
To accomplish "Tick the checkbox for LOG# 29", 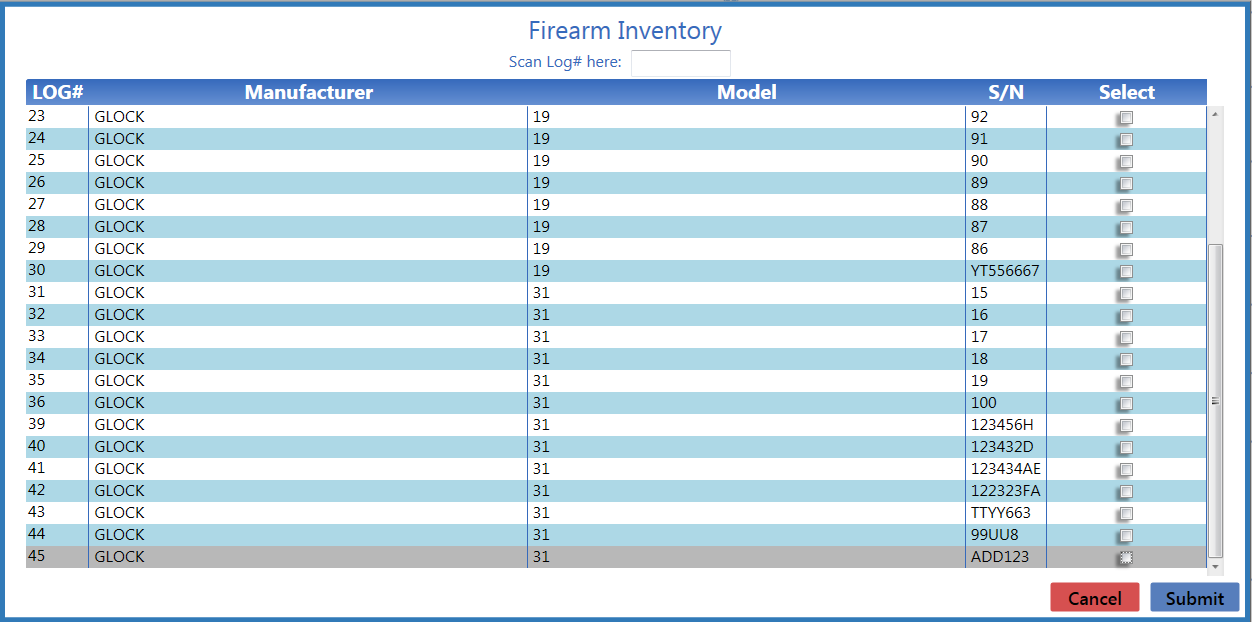I will 1126,250.
